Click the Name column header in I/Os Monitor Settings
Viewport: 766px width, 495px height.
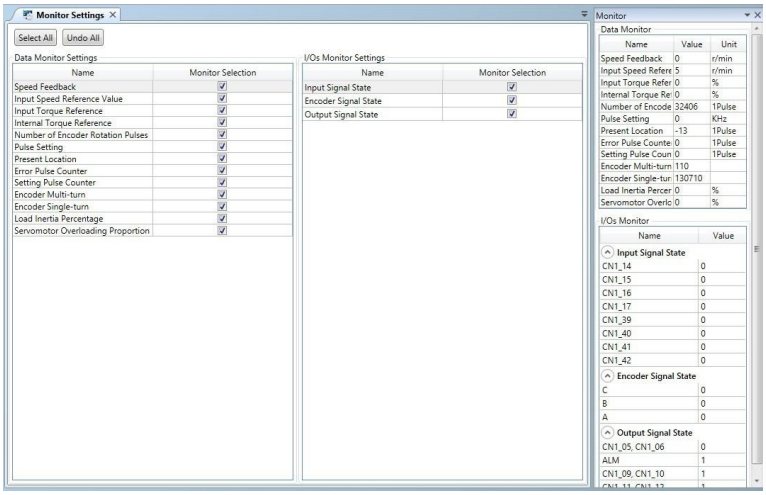coord(372,72)
